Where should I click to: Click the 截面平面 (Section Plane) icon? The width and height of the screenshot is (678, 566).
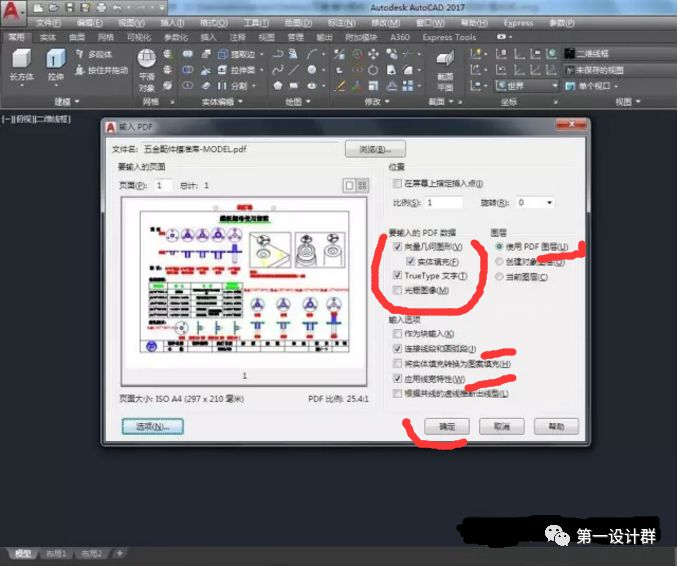[445, 60]
